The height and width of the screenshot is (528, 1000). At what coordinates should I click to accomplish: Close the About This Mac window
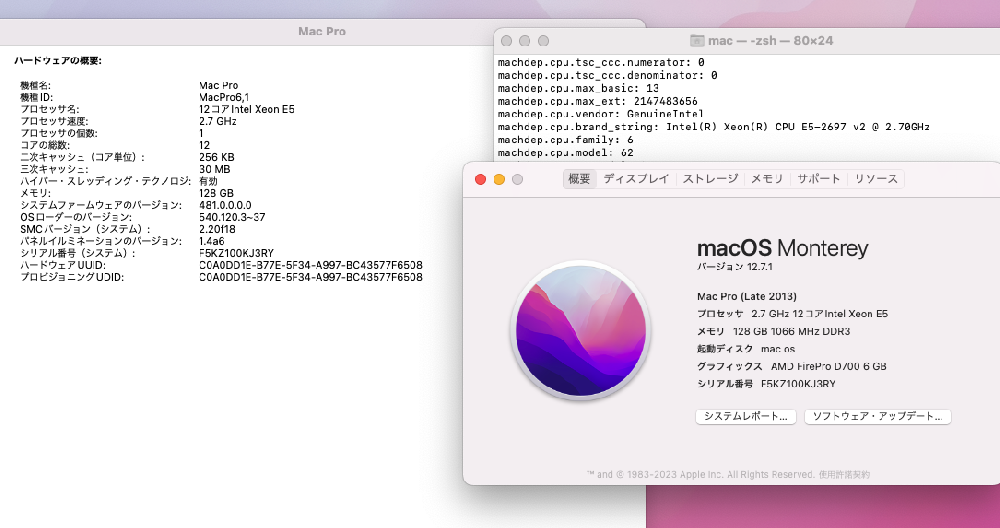click(481, 180)
